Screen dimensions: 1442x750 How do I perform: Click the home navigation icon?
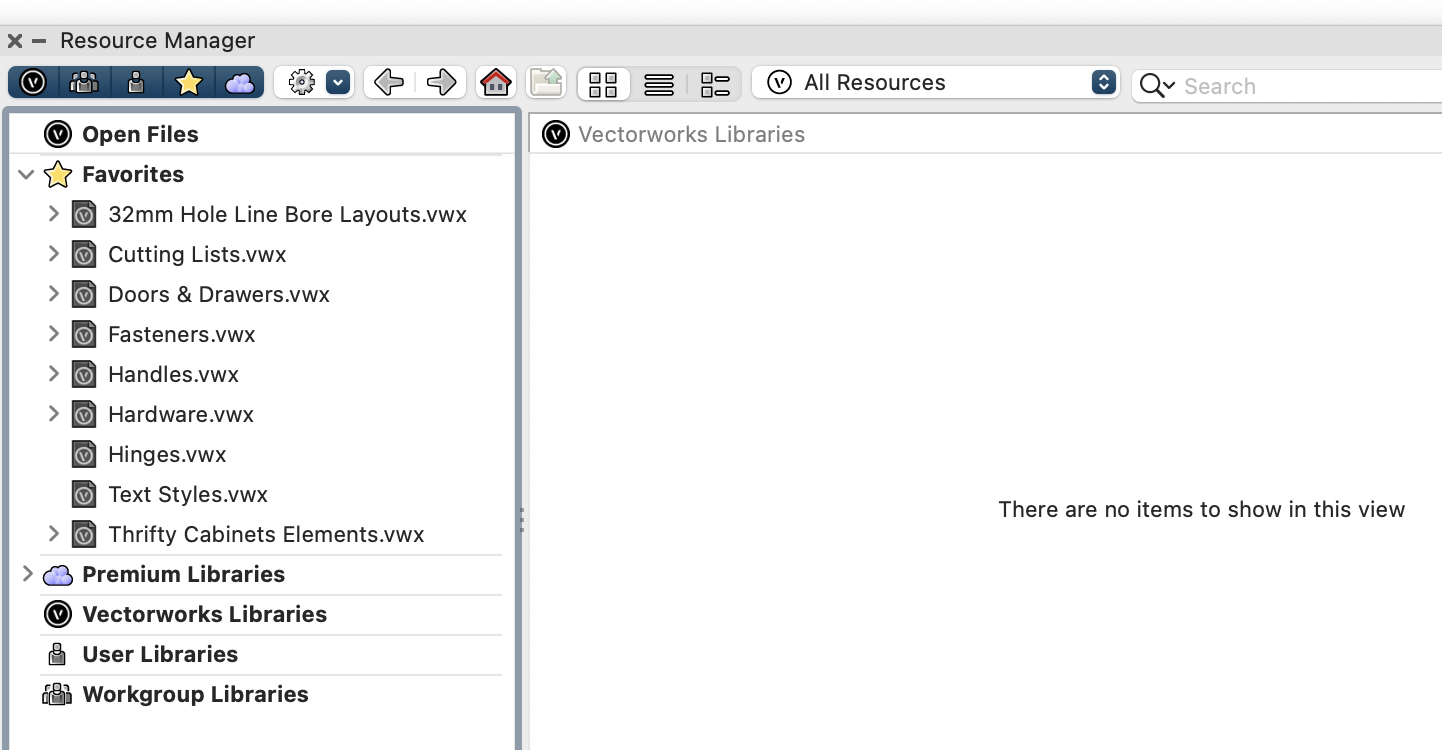point(495,82)
